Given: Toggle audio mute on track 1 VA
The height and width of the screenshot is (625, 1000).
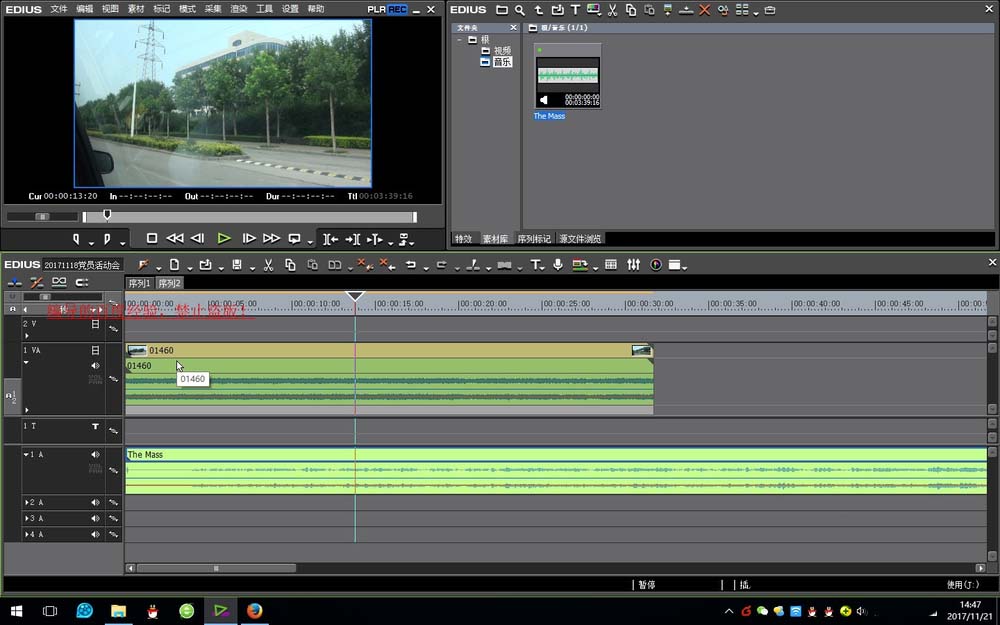Looking at the screenshot, I should 96,366.
